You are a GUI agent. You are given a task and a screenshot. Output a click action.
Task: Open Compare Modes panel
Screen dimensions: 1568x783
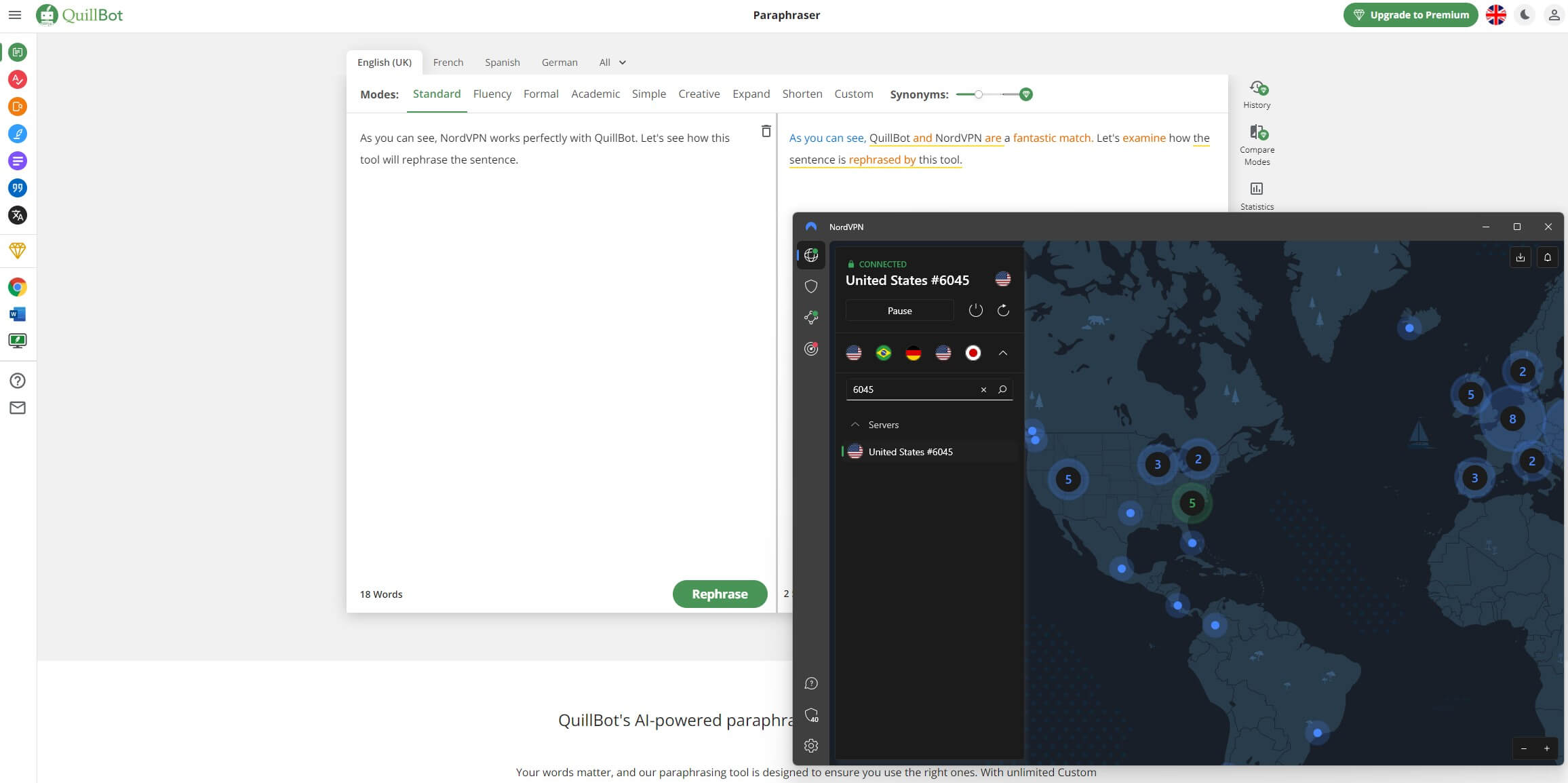click(x=1257, y=145)
